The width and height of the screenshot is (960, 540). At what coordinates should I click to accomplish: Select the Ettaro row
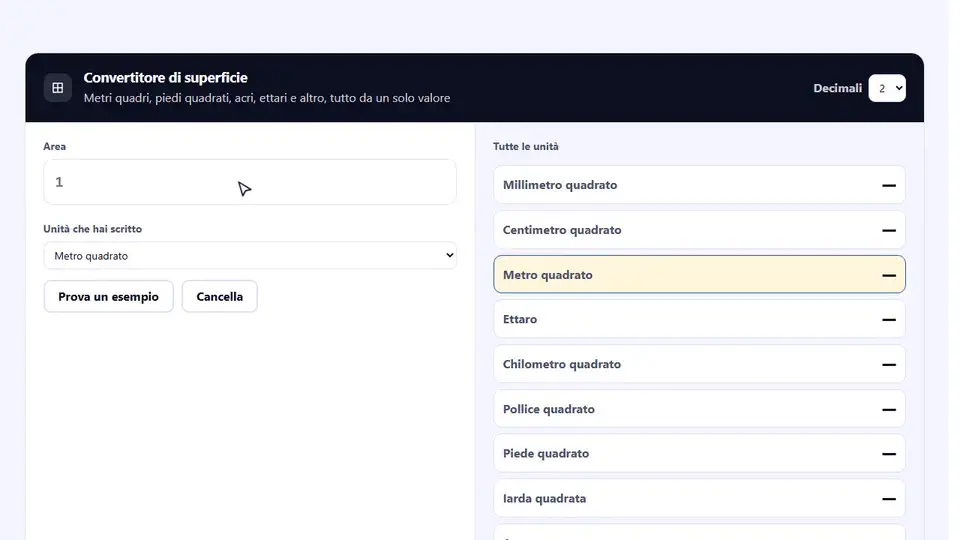click(699, 319)
